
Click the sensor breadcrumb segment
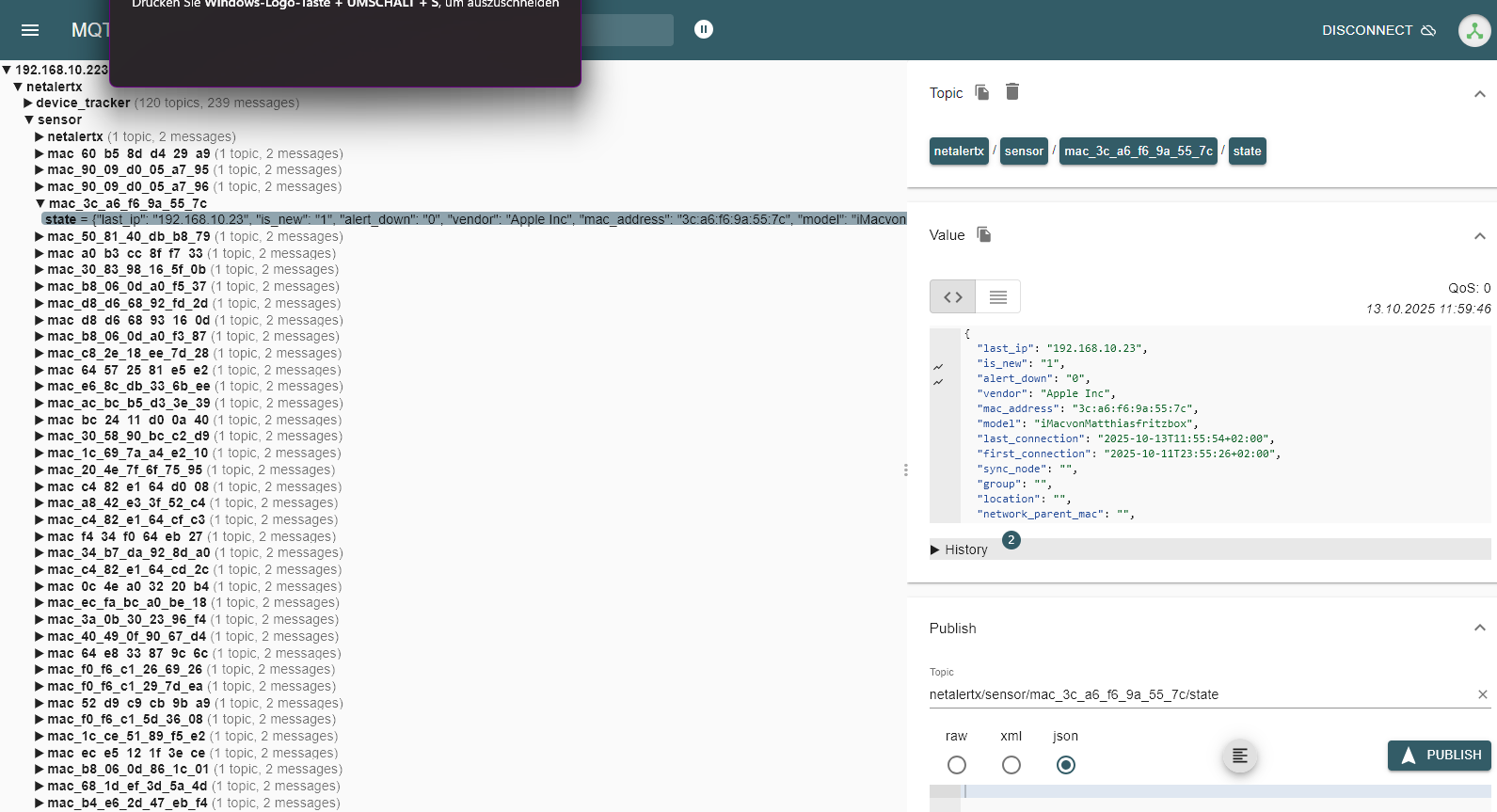tap(1024, 151)
